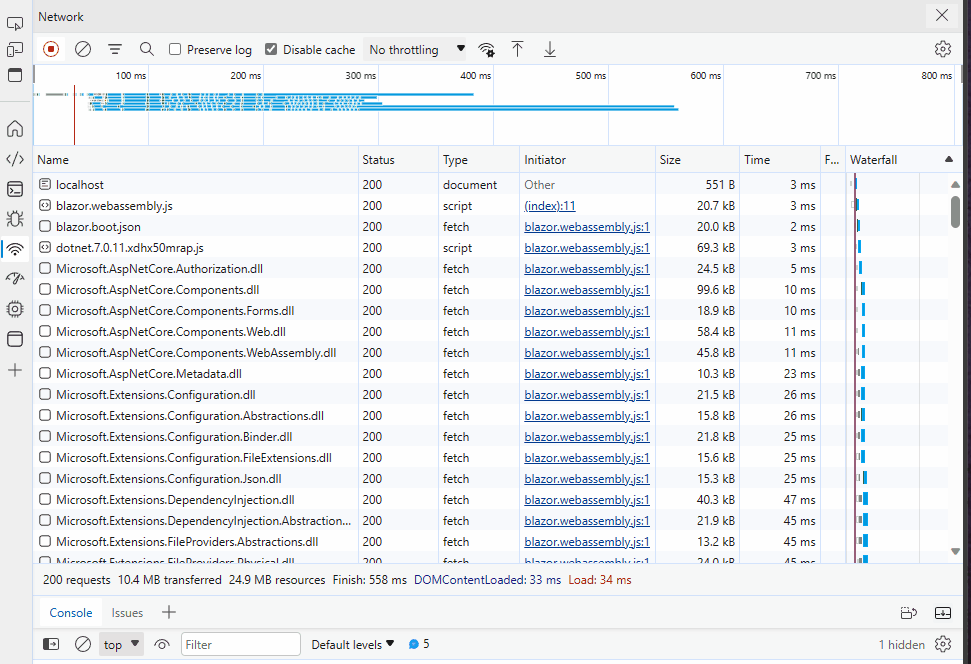Viewport: 971px width, 664px height.
Task: Open the network filter funnel icon
Action: coord(115,48)
